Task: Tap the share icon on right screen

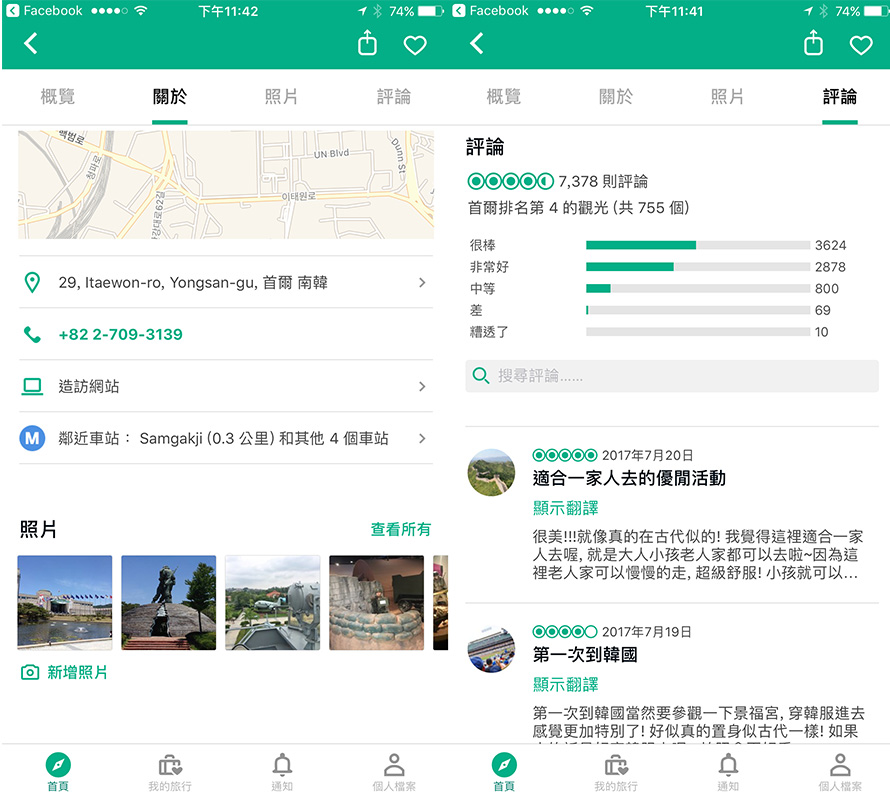Action: point(813,43)
